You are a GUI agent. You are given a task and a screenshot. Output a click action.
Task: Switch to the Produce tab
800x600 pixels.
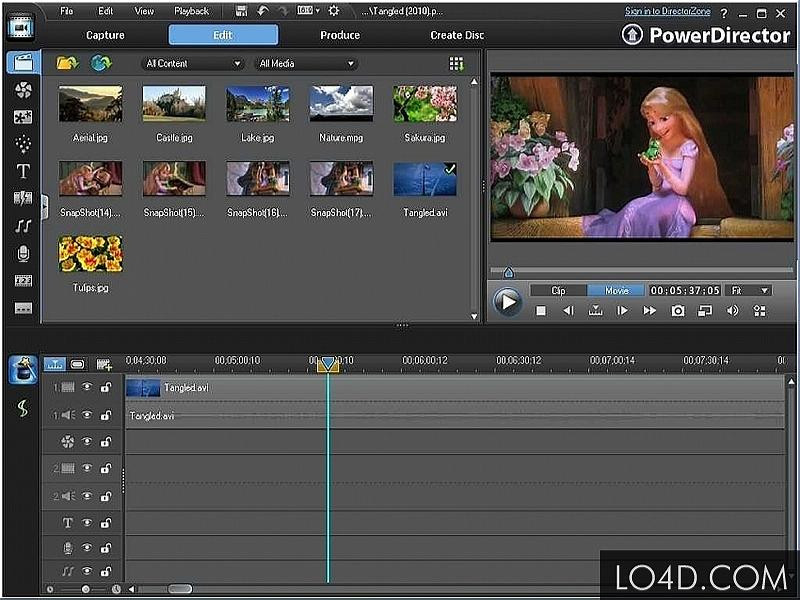point(340,35)
